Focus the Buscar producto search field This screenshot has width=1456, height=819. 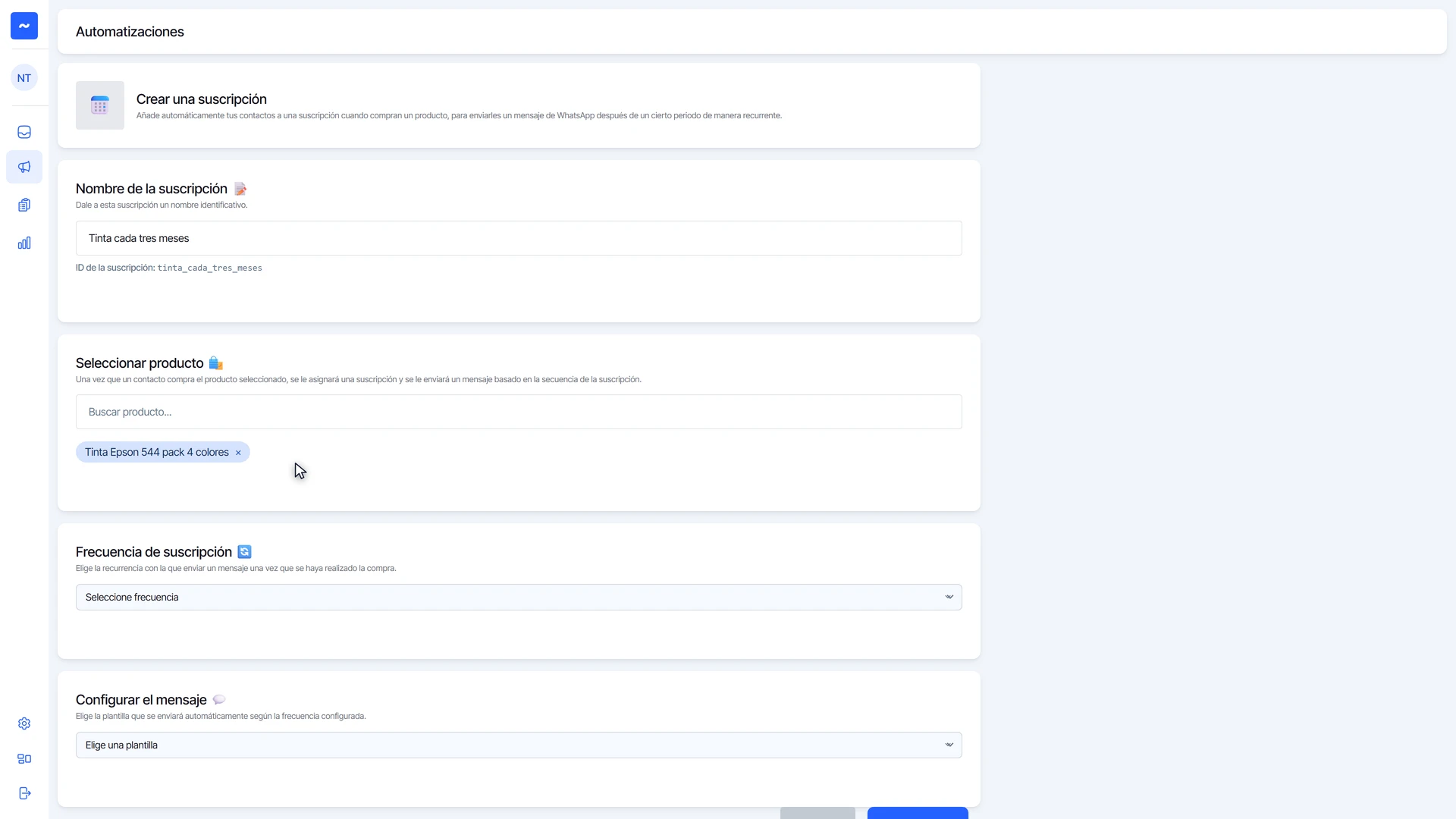(519, 412)
